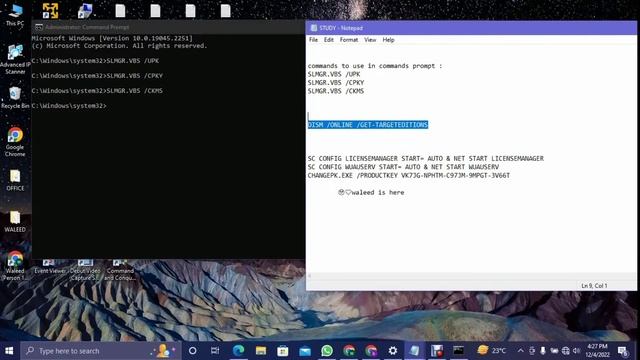This screenshot has width=640, height=360.
Task: Open the notification center icon
Action: tap(622, 351)
